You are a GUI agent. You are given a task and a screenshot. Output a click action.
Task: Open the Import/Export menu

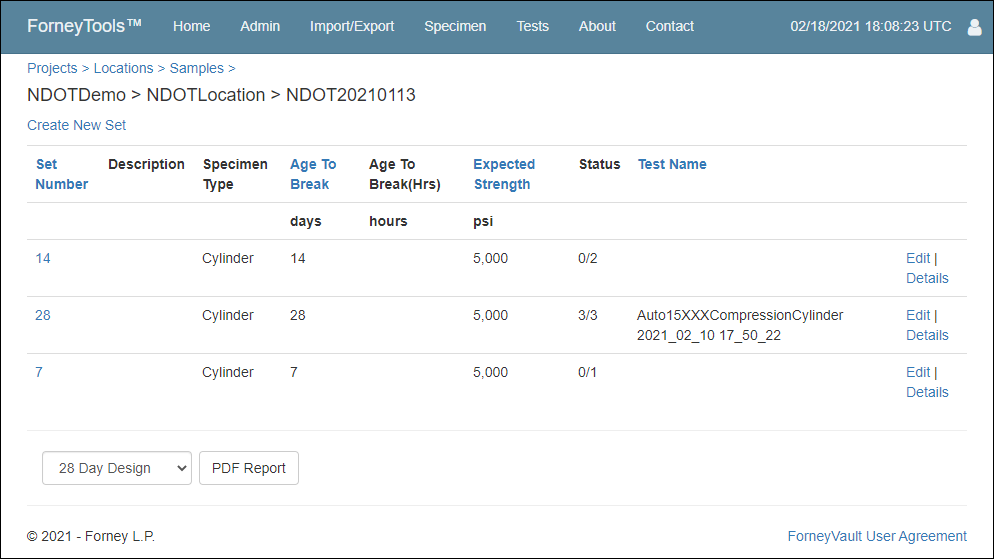(x=352, y=27)
